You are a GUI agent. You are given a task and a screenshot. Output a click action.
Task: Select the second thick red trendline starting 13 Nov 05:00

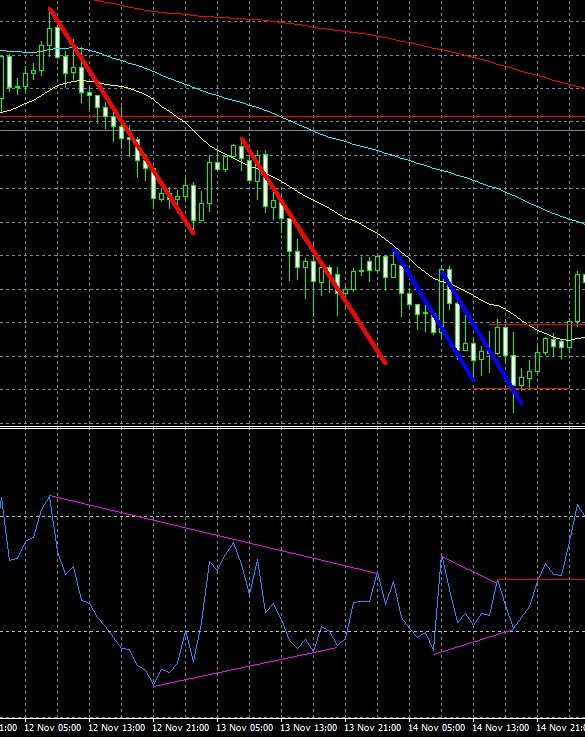point(313,251)
